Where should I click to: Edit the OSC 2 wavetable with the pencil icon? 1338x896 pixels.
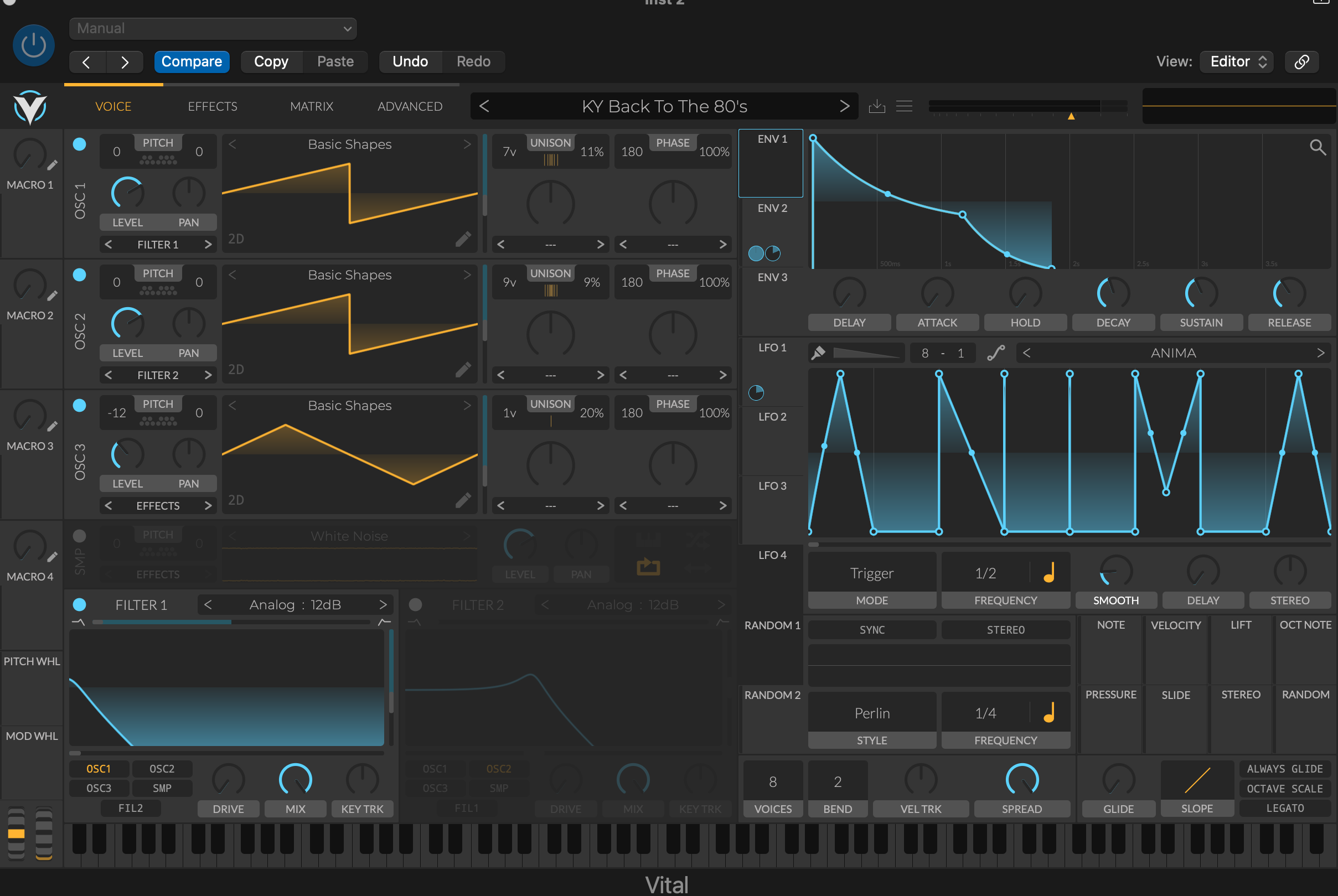tap(463, 370)
